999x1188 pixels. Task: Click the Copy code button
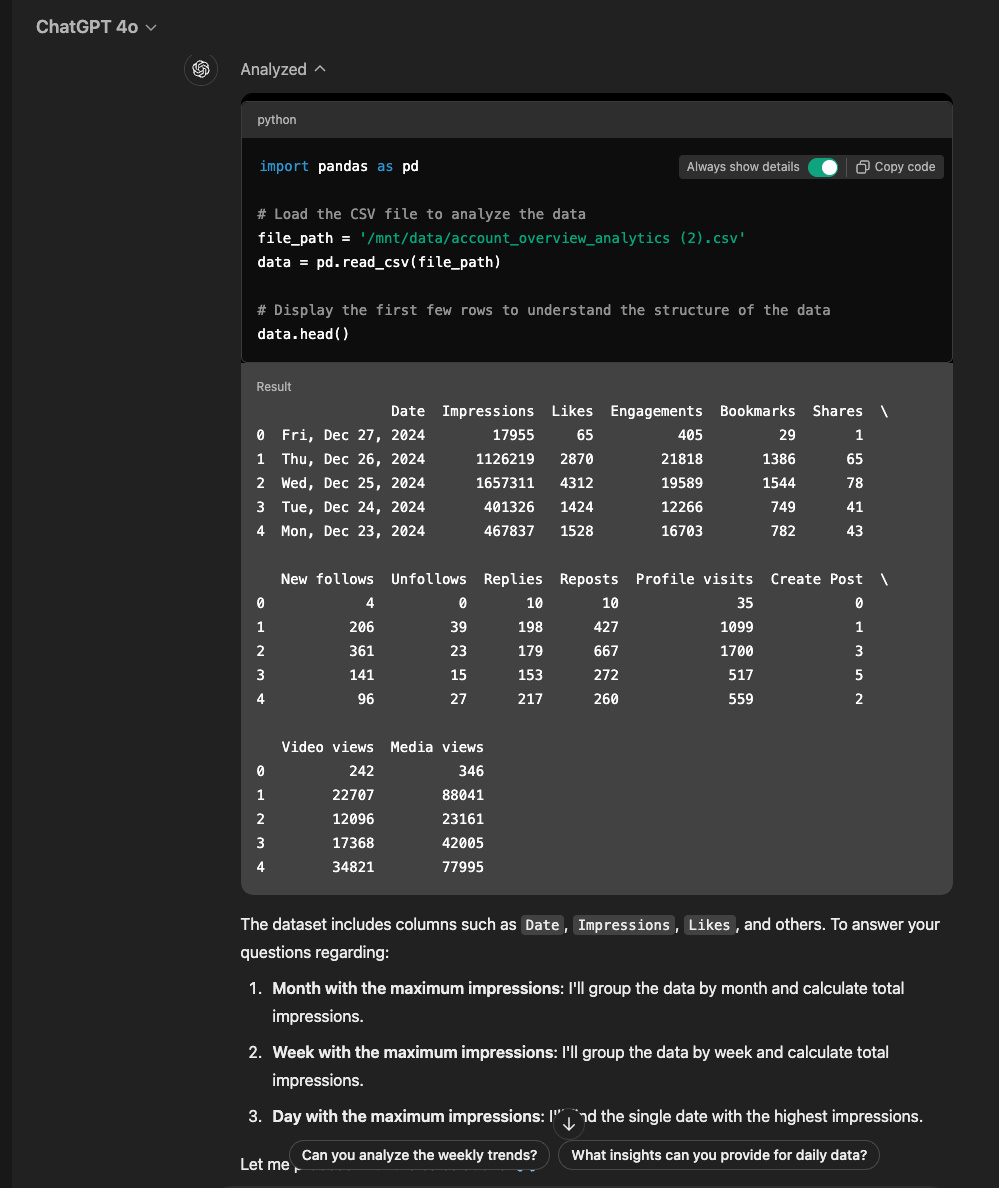(895, 167)
